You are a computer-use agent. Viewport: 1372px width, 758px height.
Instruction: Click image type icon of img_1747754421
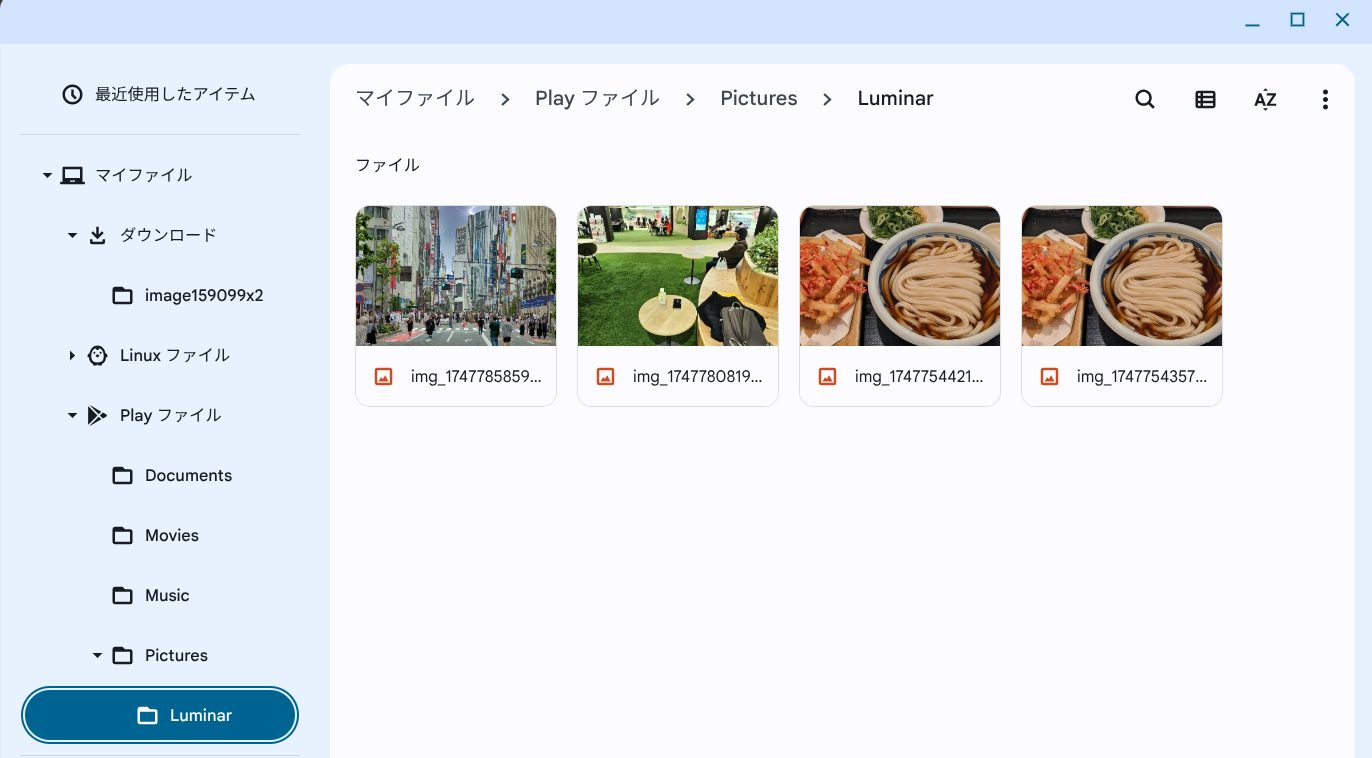(827, 377)
